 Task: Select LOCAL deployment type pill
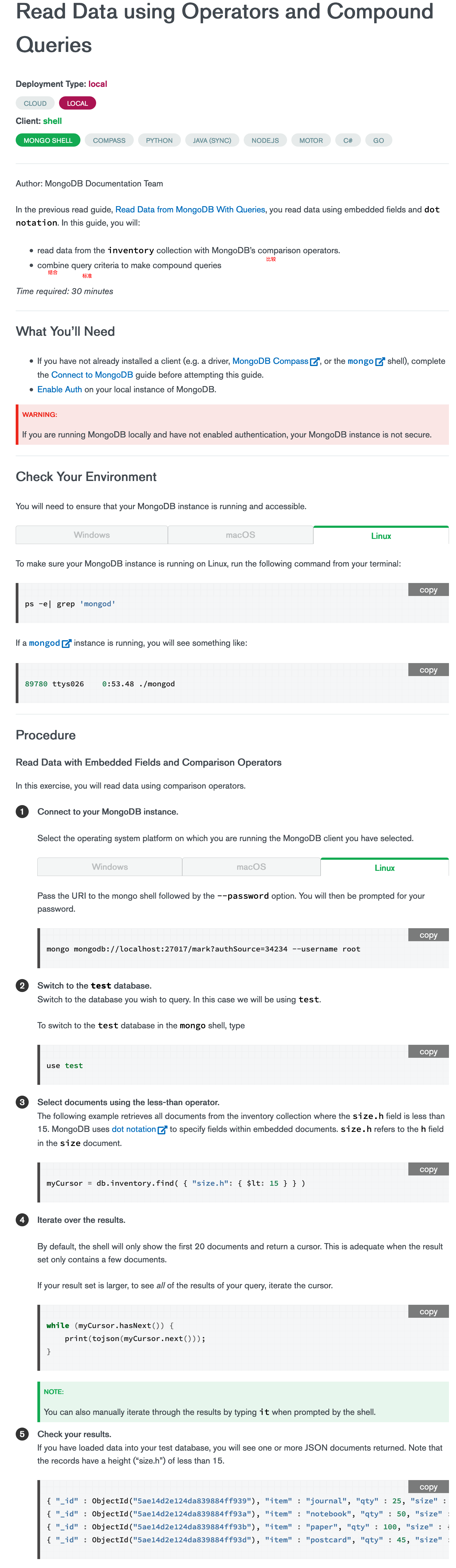coord(77,103)
